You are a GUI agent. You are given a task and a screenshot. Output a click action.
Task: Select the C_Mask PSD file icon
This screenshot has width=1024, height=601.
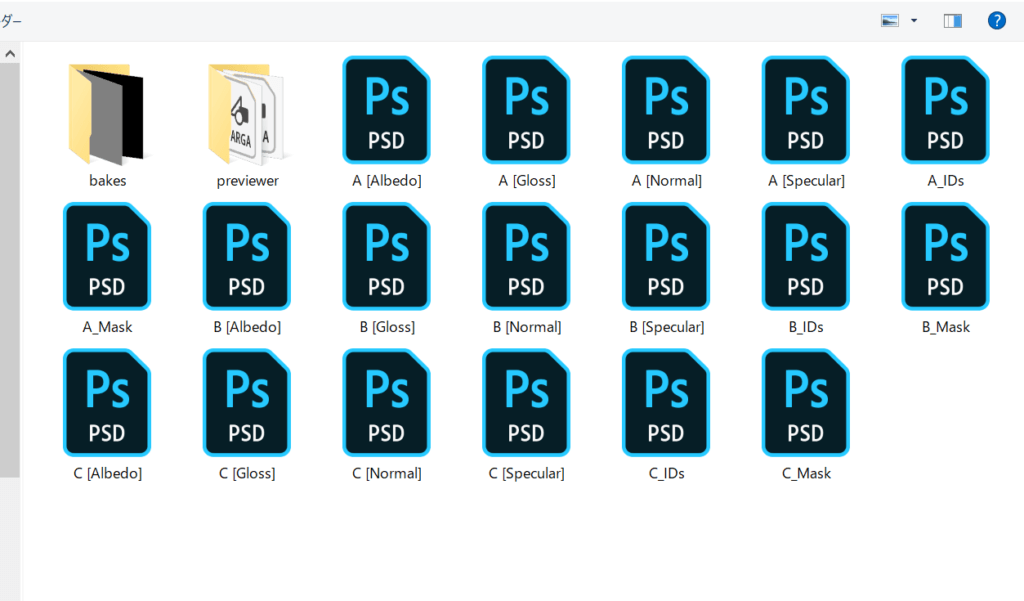pyautogui.click(x=806, y=402)
